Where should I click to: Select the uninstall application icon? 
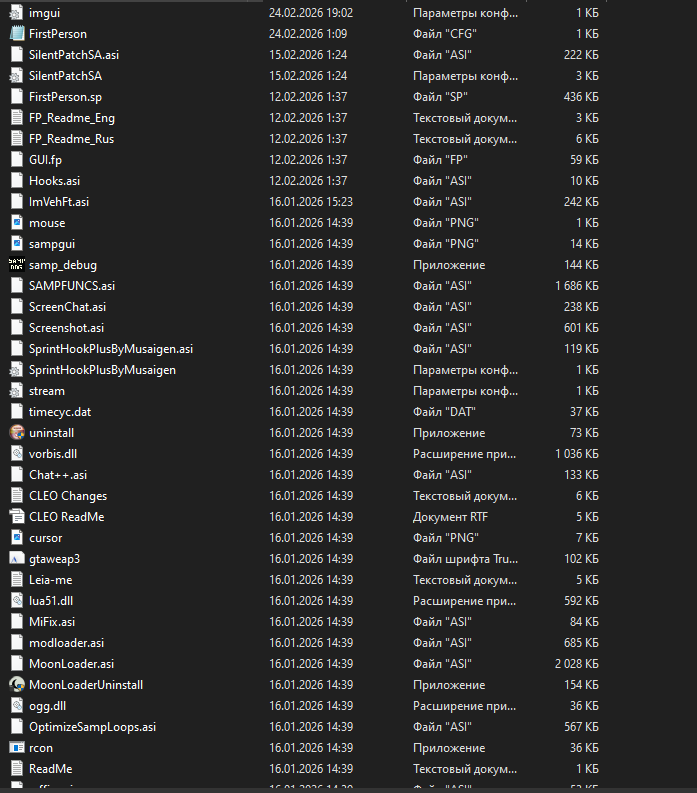(16, 433)
